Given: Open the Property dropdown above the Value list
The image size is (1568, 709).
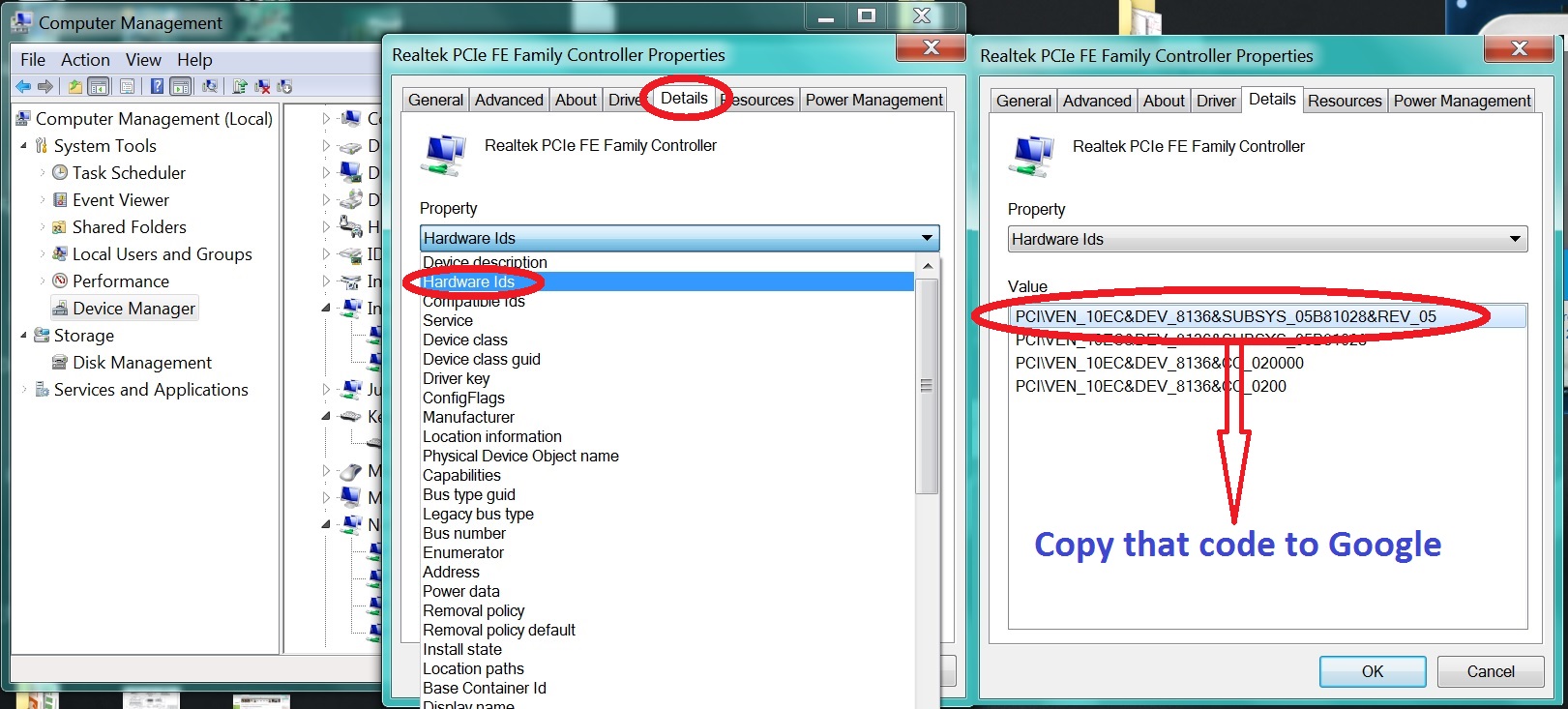Looking at the screenshot, I should coord(1267,239).
